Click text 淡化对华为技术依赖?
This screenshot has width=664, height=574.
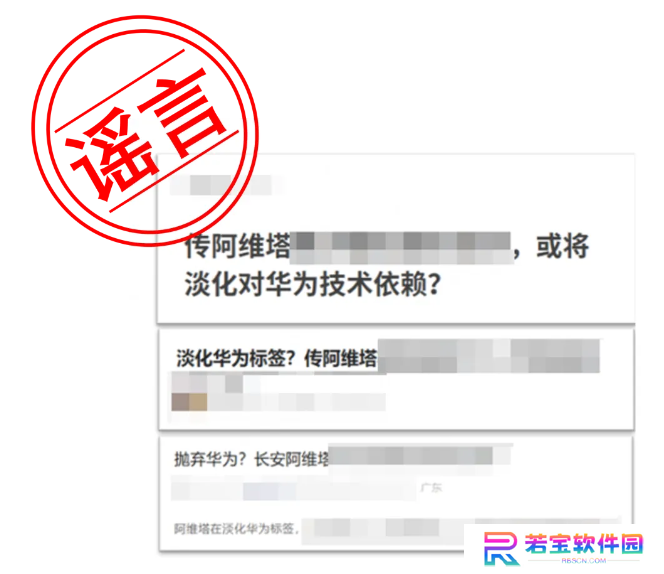[313, 284]
